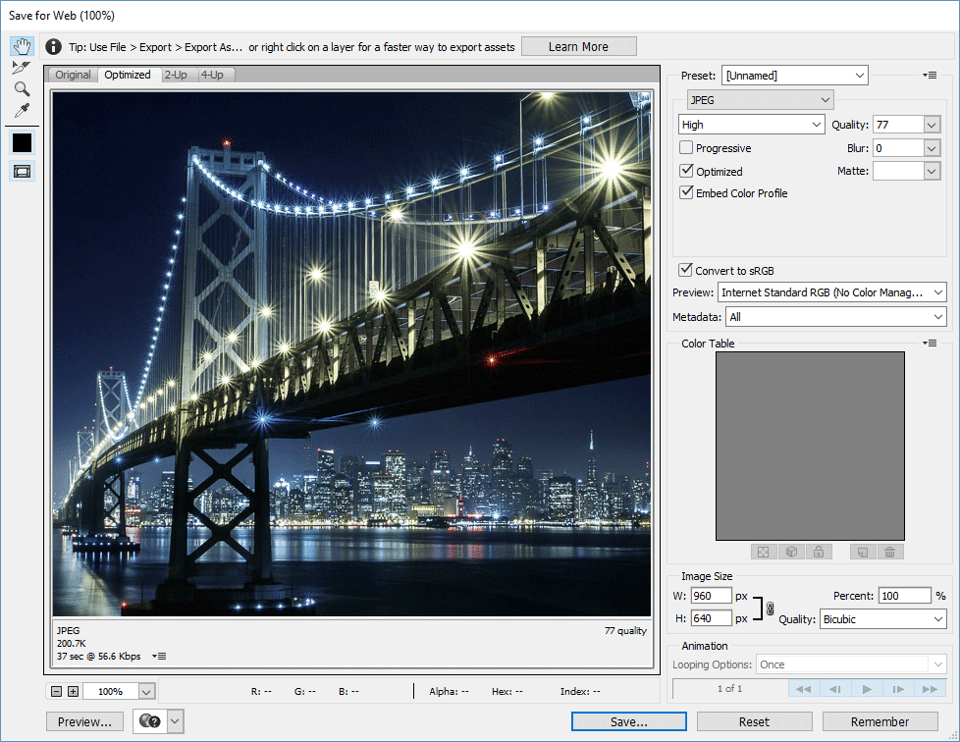Switch to the 4-Up tab
The image size is (960, 742).
[212, 75]
